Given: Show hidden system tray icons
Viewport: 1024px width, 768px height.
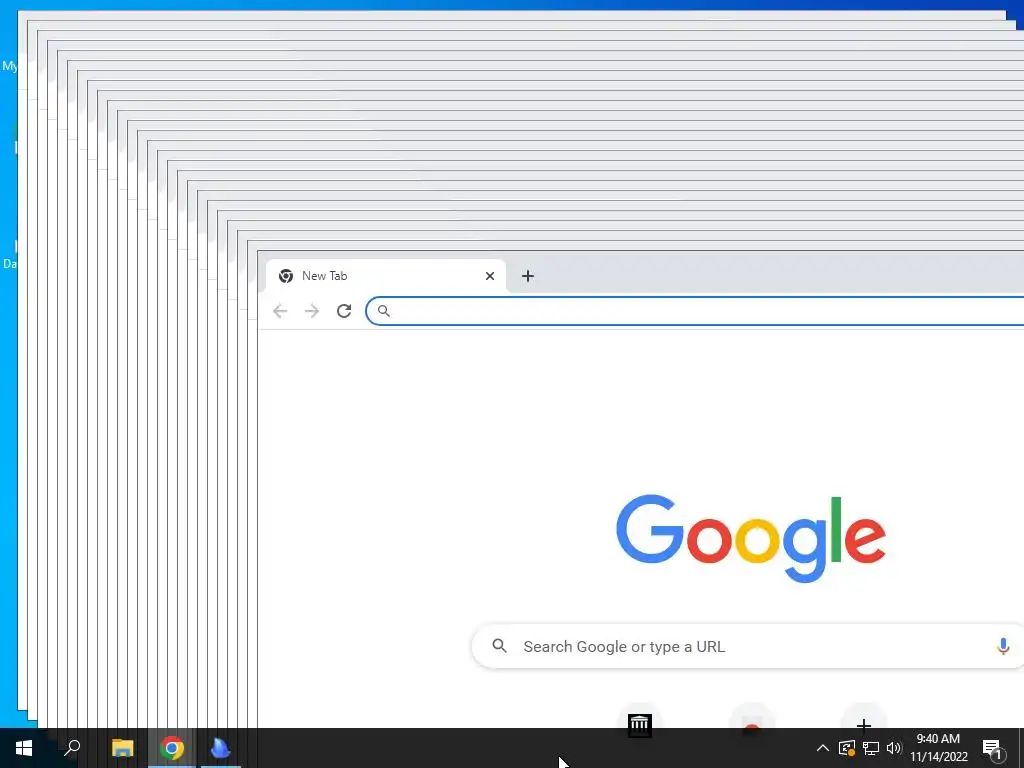Looking at the screenshot, I should (x=823, y=748).
